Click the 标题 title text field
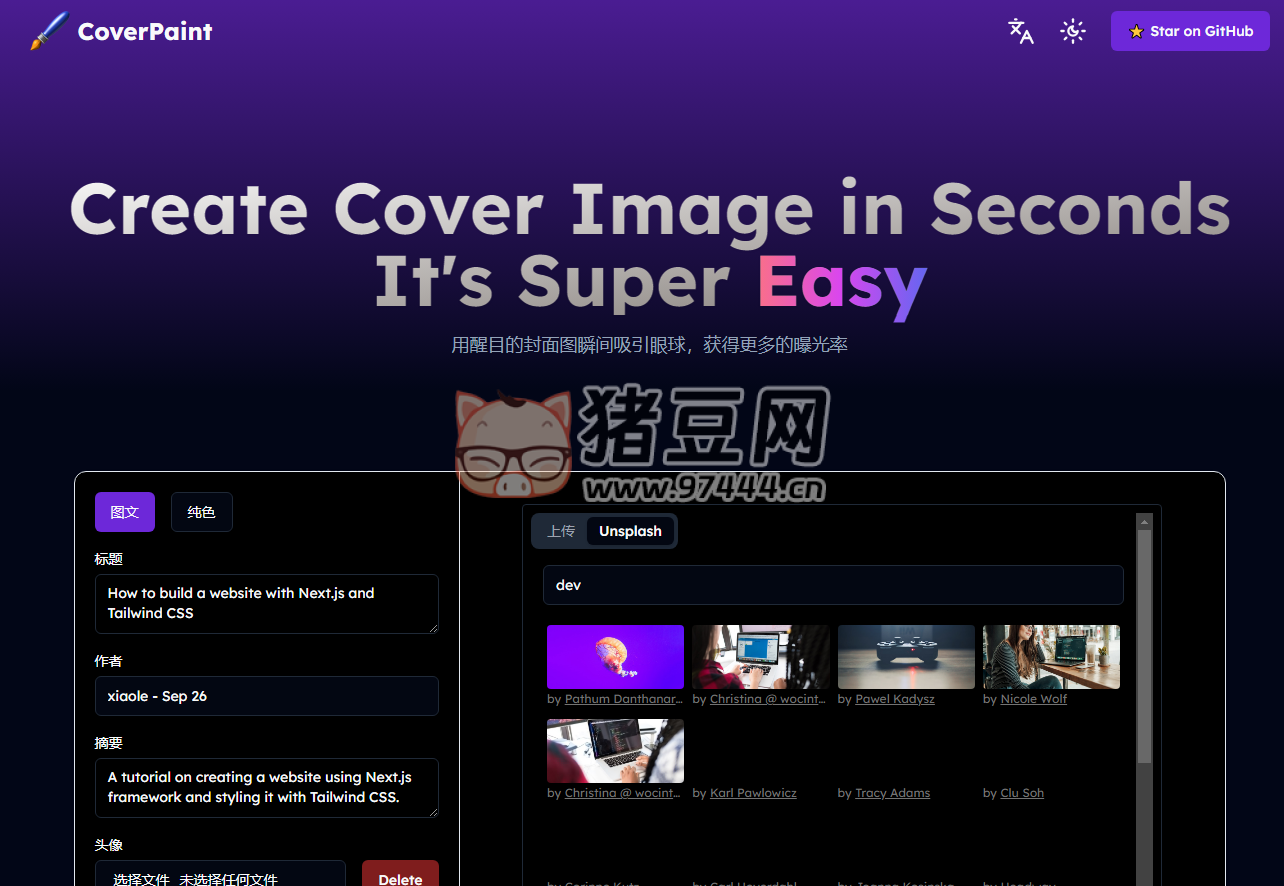Viewport: 1284px width, 886px height. (x=266, y=603)
